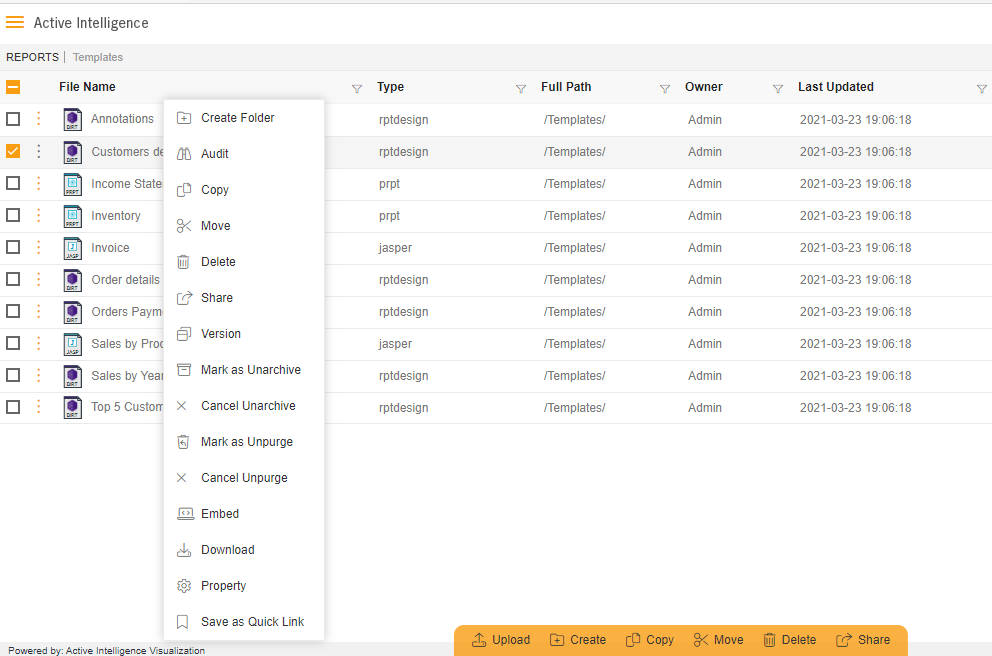Image resolution: width=992 pixels, height=656 pixels.
Task: Check the Inventory row checkbox
Action: tap(13, 215)
